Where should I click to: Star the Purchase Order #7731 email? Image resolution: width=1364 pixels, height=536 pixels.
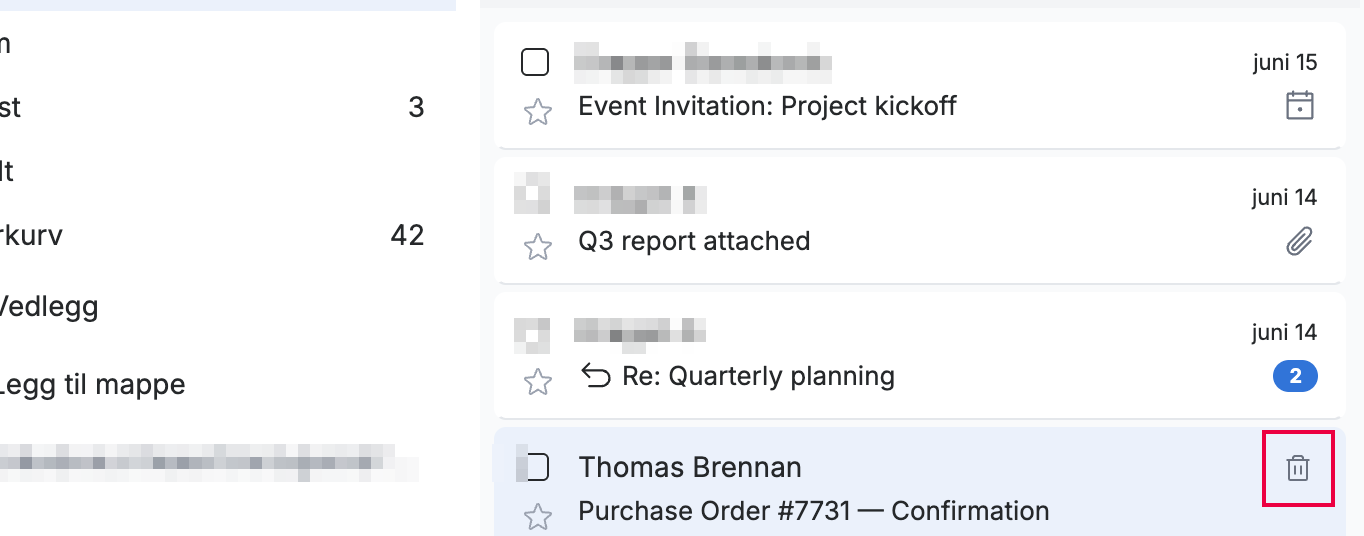coord(538,517)
